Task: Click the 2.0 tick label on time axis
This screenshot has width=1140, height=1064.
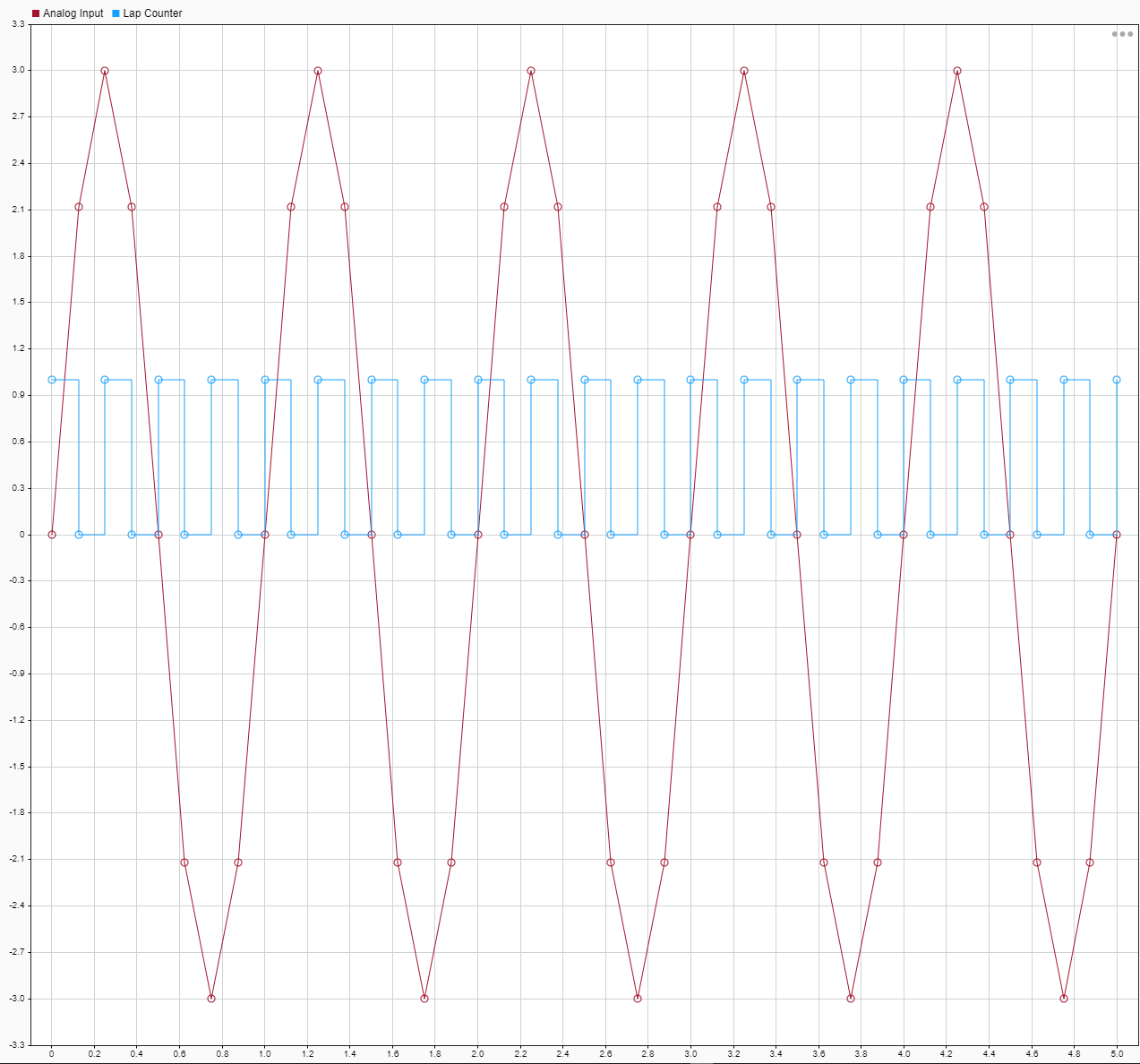Action: coord(478,1054)
